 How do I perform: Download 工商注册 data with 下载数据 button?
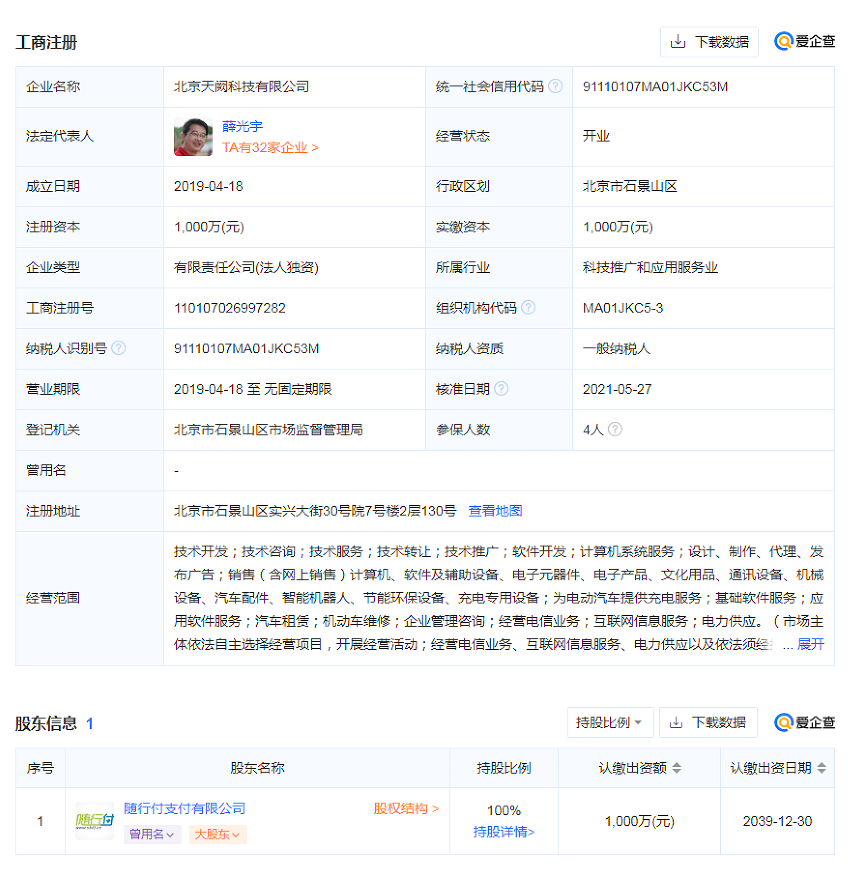point(709,42)
